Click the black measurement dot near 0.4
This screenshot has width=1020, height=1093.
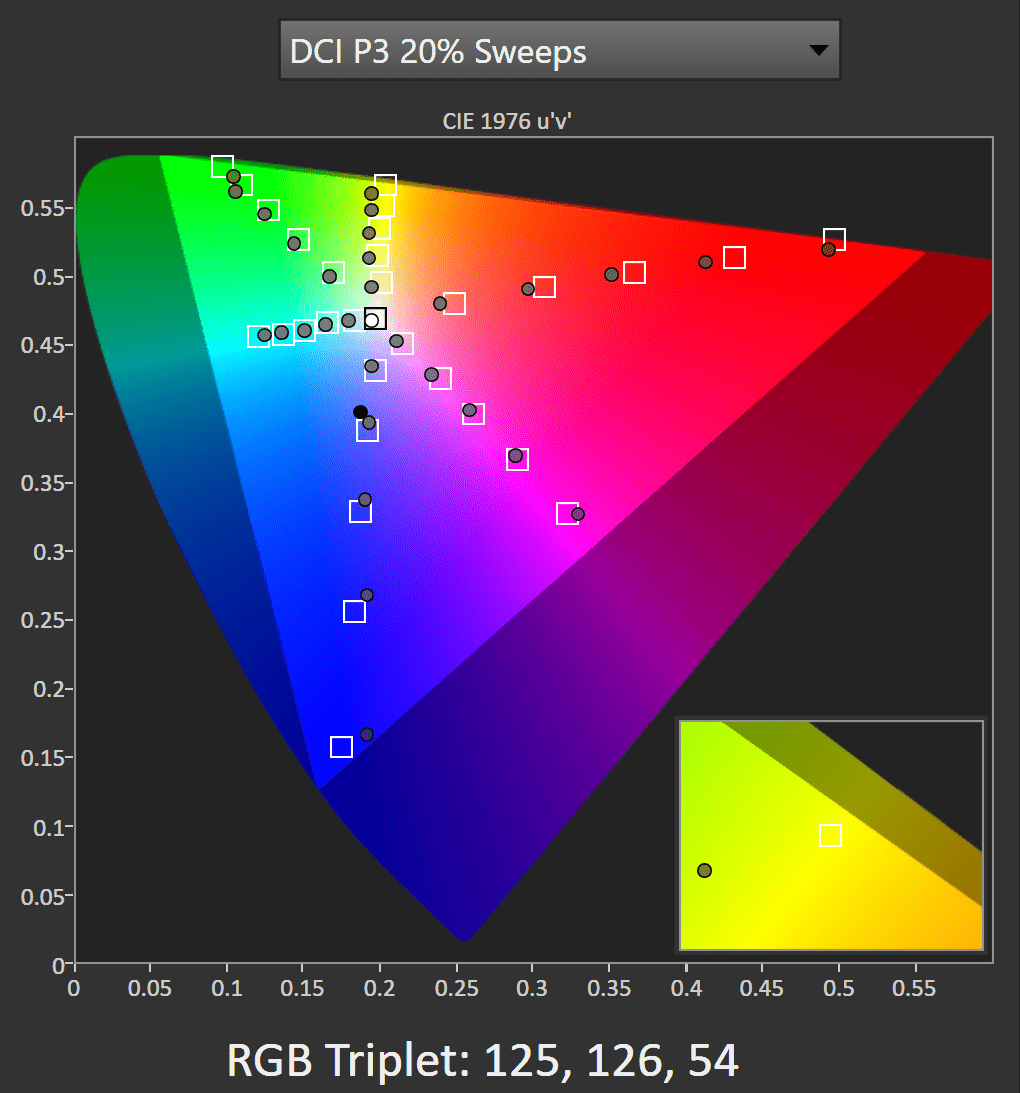click(360, 412)
